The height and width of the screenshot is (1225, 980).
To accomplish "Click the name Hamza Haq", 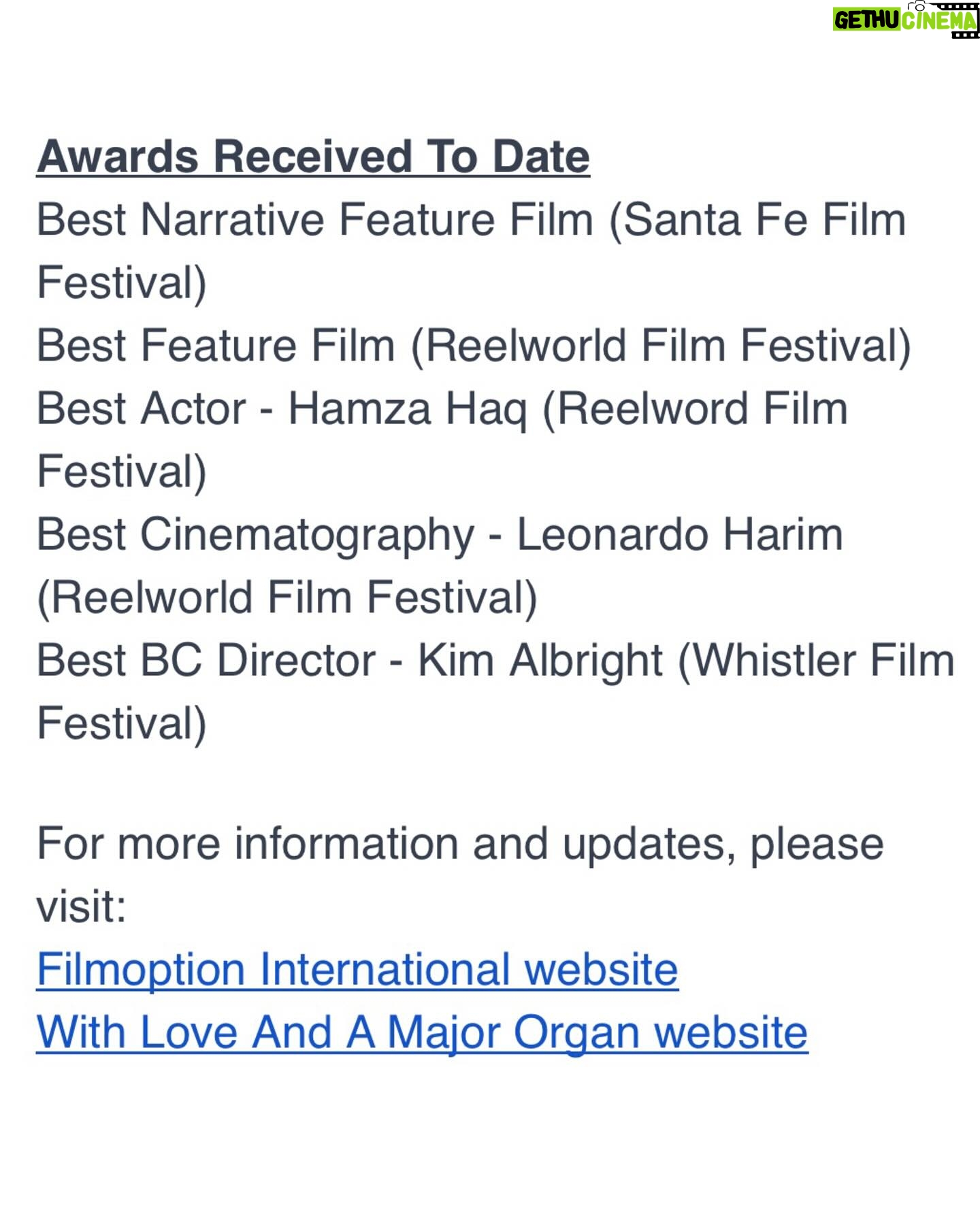I will point(408,410).
